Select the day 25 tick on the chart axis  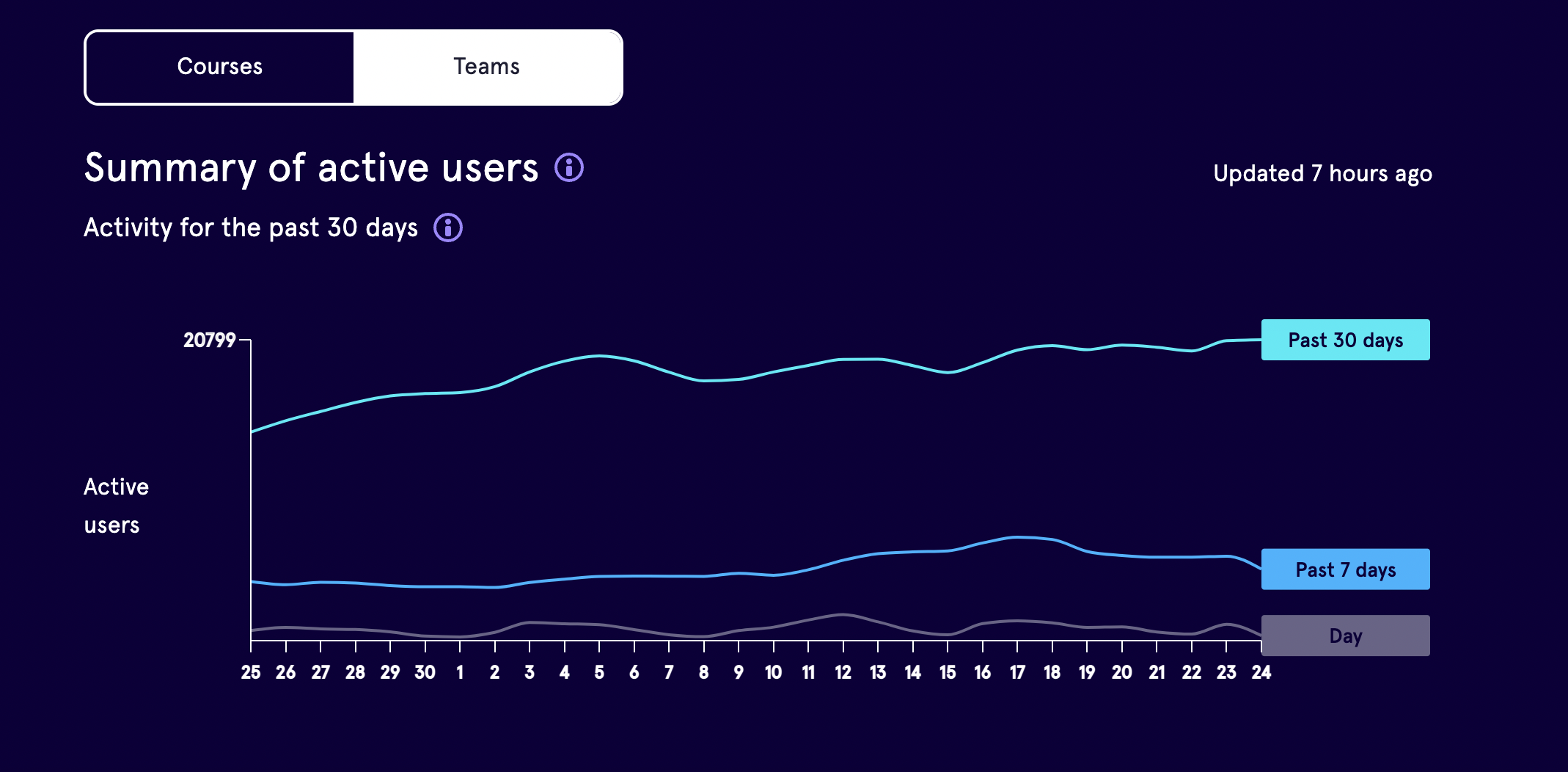(251, 672)
